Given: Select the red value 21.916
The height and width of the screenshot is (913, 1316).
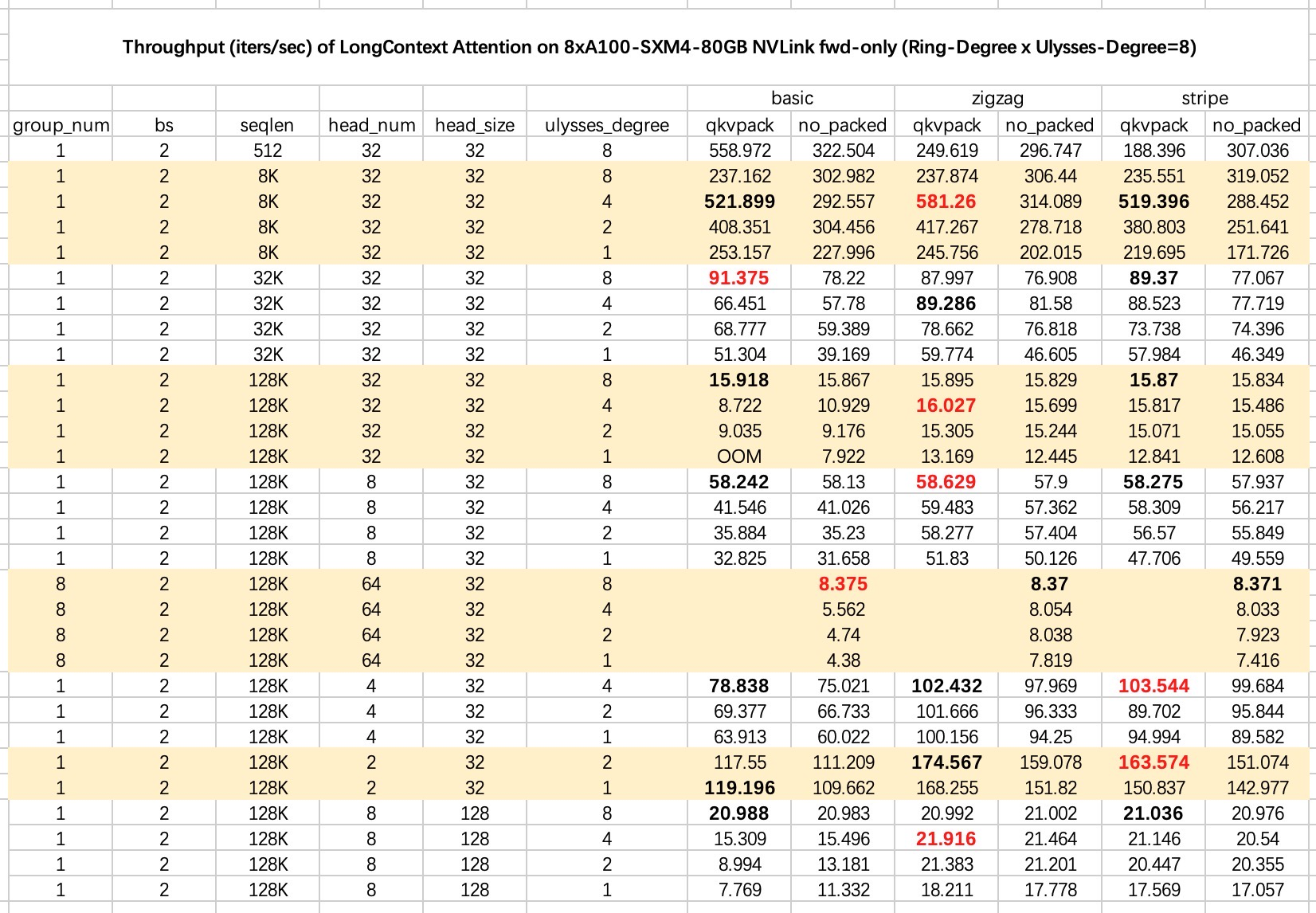Looking at the screenshot, I should (946, 839).
